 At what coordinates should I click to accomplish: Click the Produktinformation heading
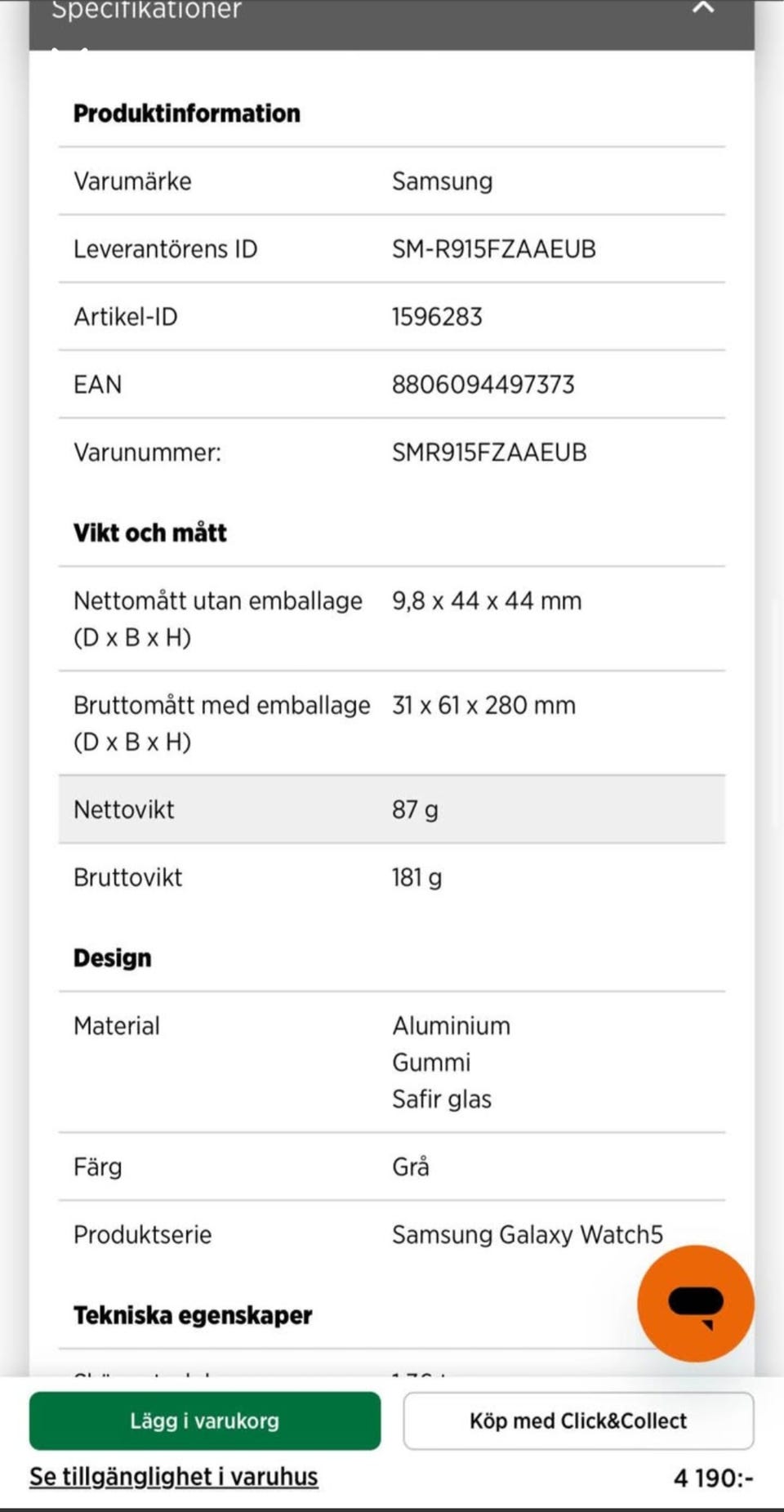click(x=187, y=113)
